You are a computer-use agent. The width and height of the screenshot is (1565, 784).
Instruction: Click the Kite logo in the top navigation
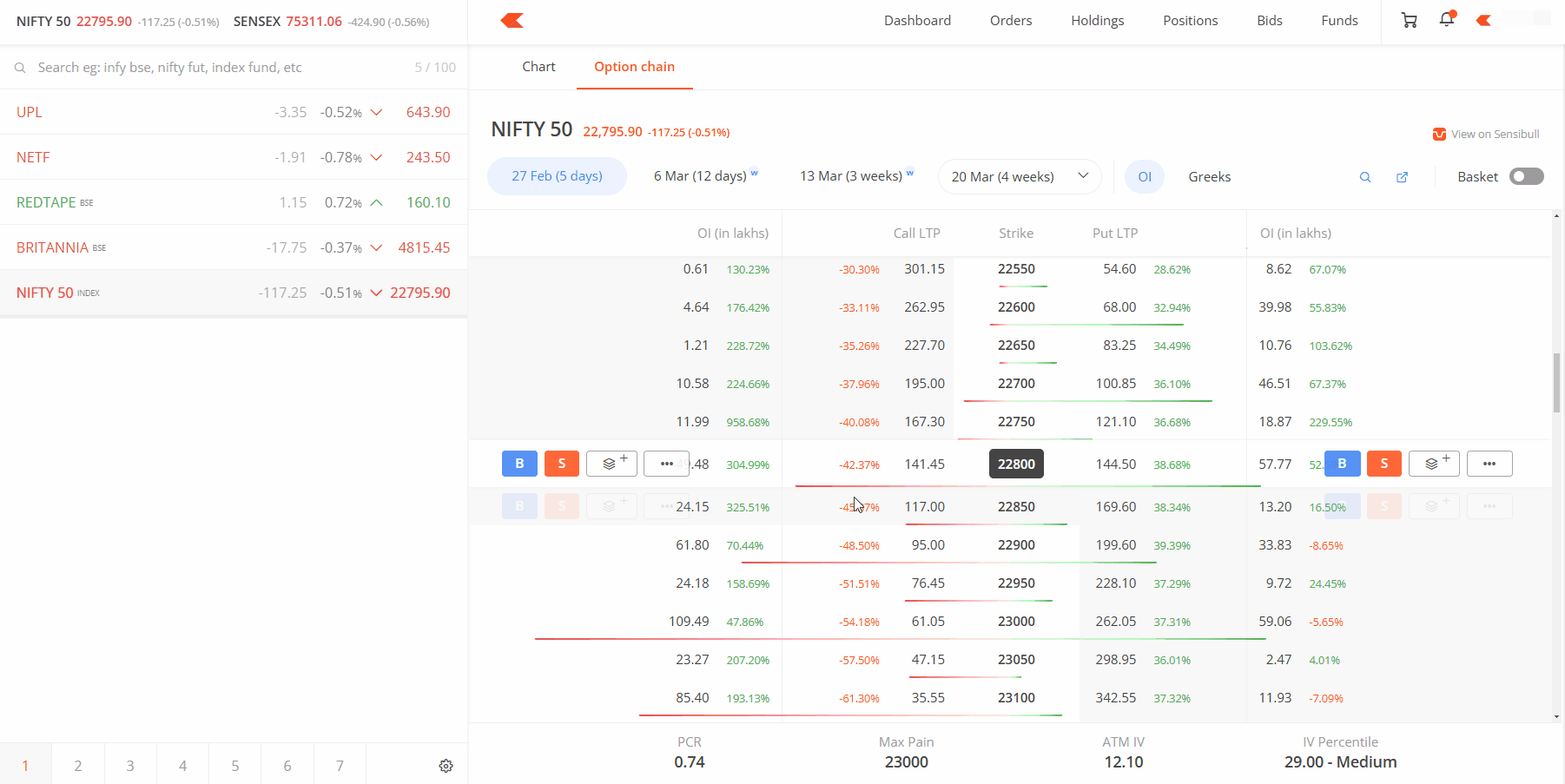pos(512,20)
